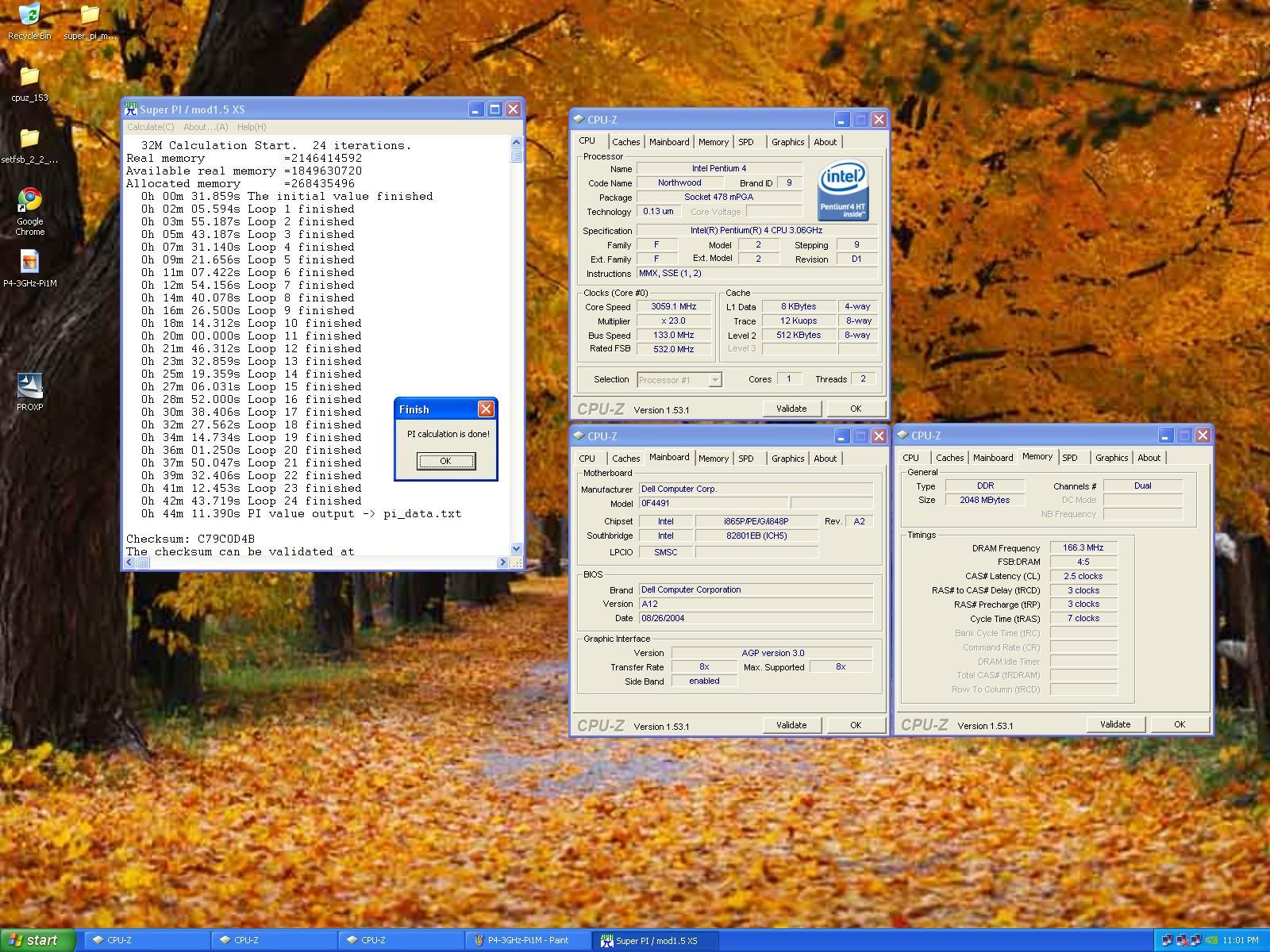
Task: Open About tab in top CPU-Z window
Action: (825, 142)
